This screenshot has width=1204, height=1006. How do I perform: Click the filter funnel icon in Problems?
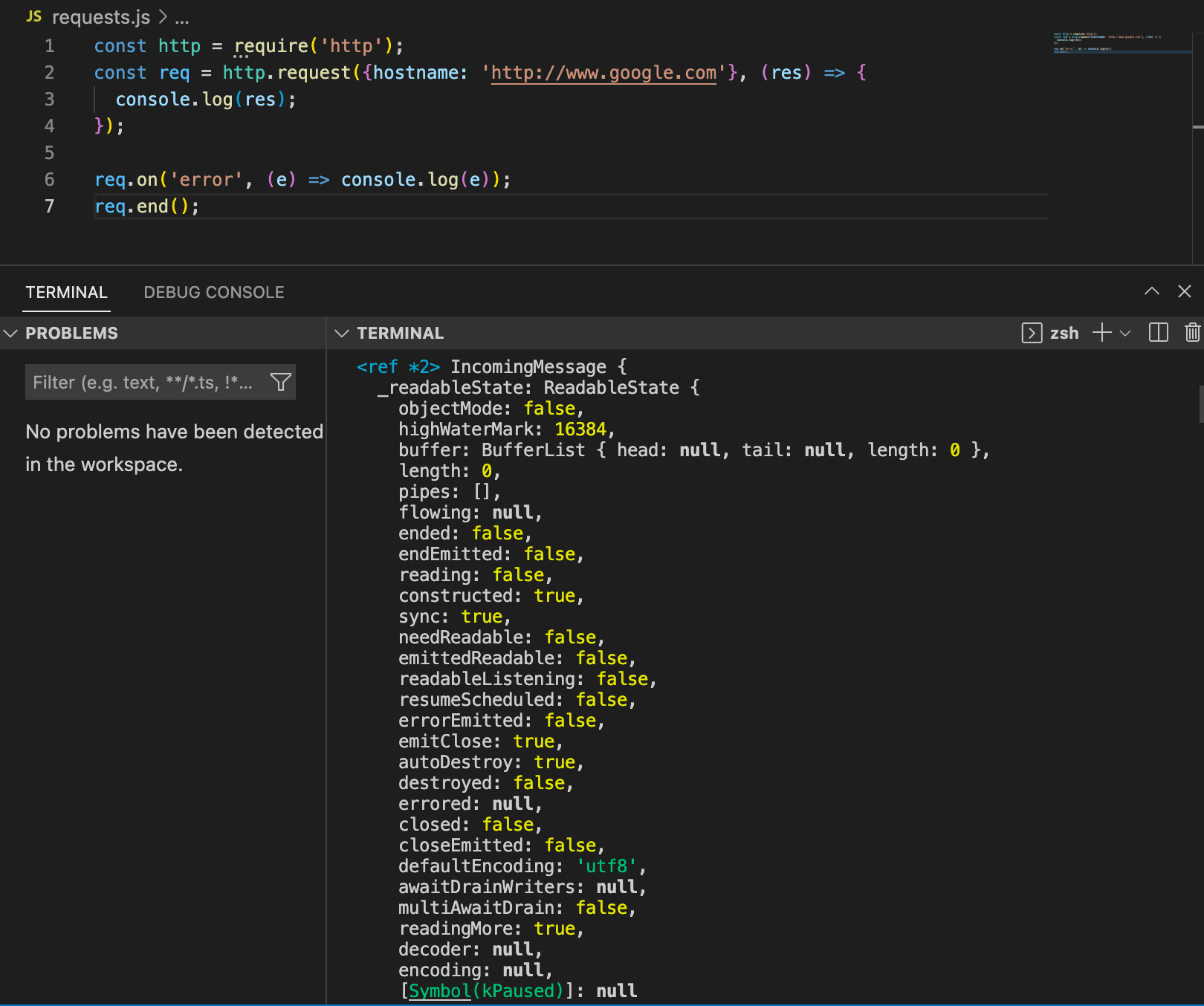281,382
